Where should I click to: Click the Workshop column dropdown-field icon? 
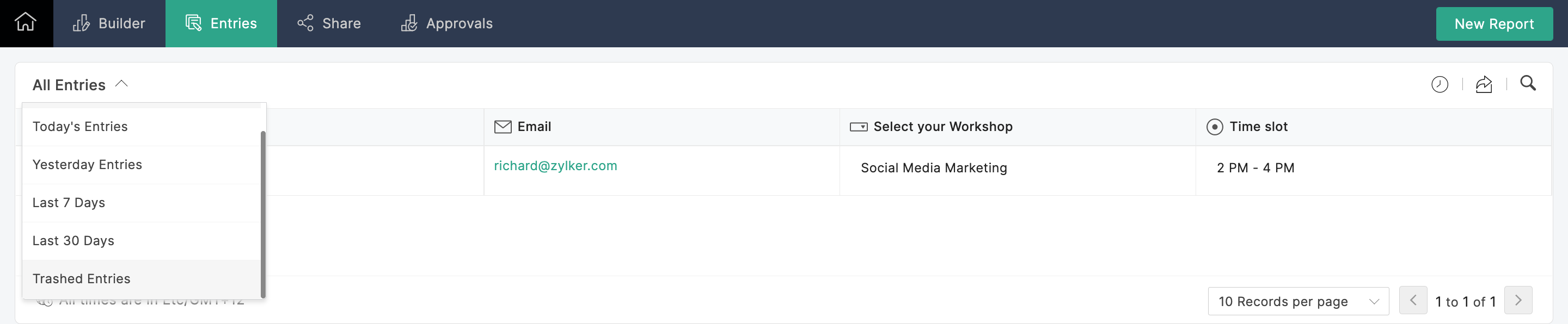(x=858, y=127)
